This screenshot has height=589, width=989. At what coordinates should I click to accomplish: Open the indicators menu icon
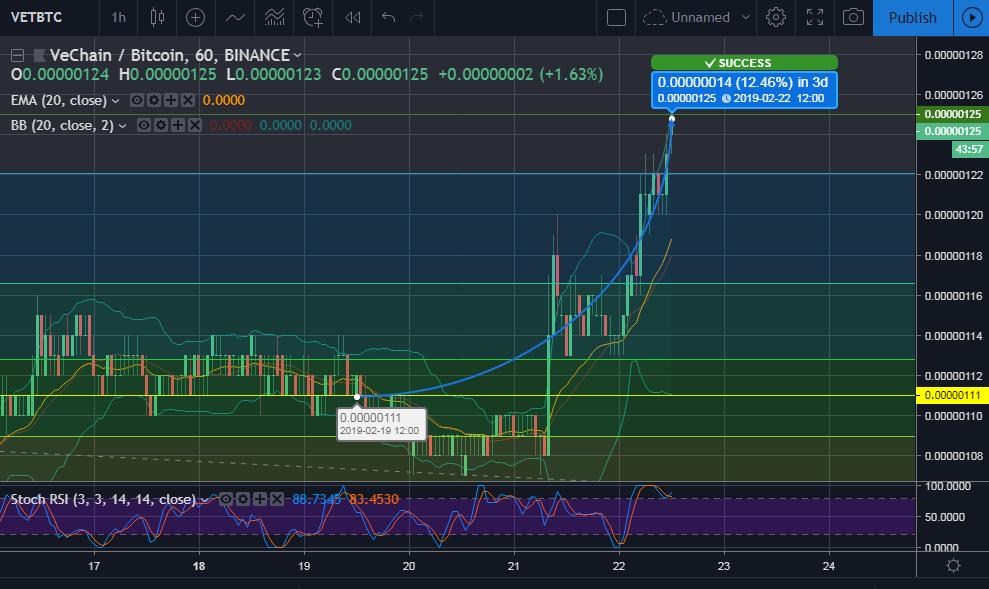coord(235,17)
